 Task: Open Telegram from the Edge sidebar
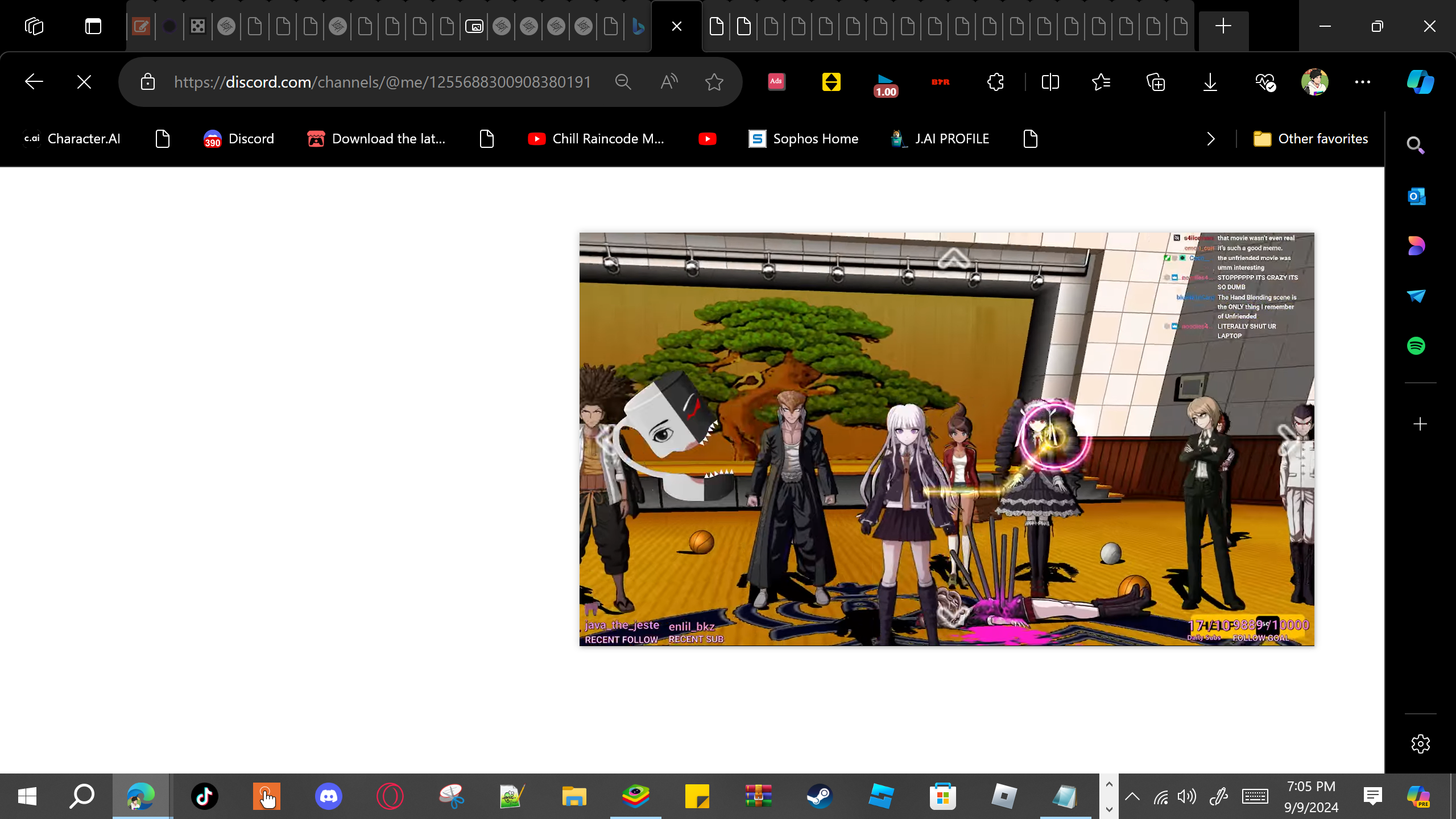[x=1416, y=296]
